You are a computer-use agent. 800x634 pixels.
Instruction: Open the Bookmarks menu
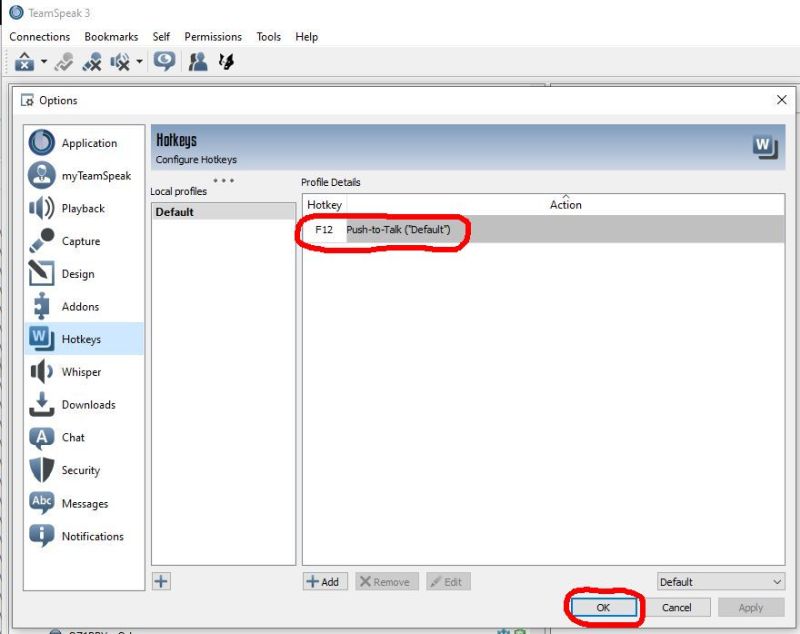[111, 37]
